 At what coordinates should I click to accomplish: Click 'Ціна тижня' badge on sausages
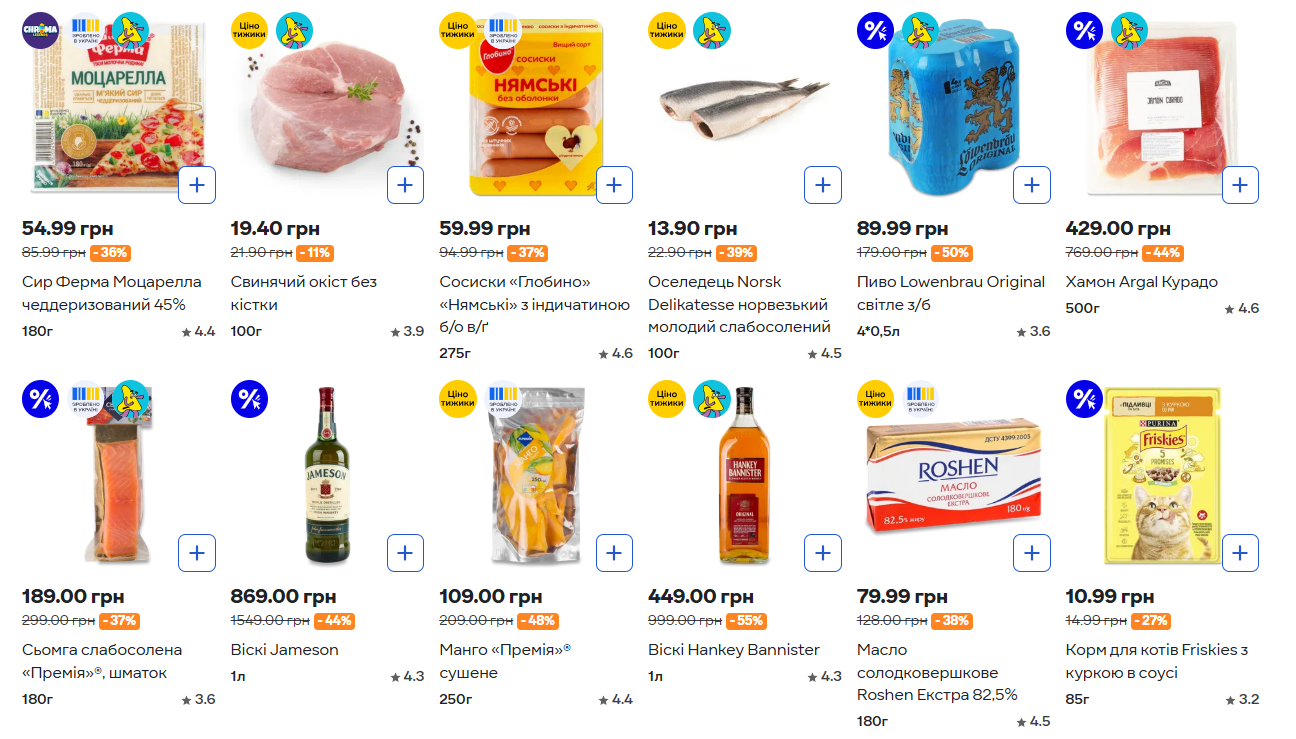click(457, 31)
